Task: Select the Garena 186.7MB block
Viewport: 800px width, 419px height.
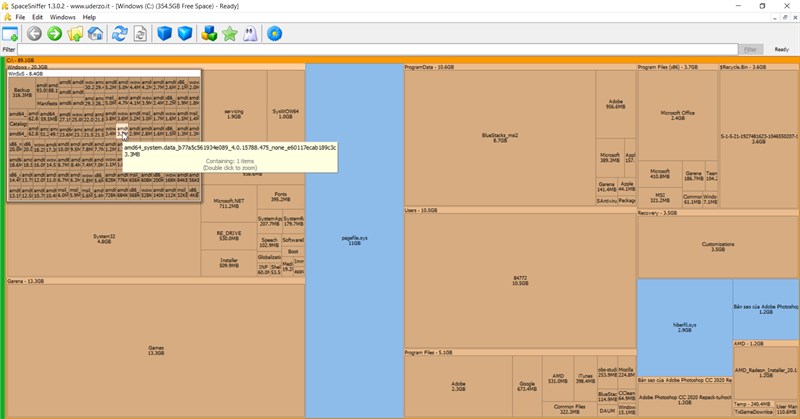Action: pyautogui.click(x=693, y=176)
